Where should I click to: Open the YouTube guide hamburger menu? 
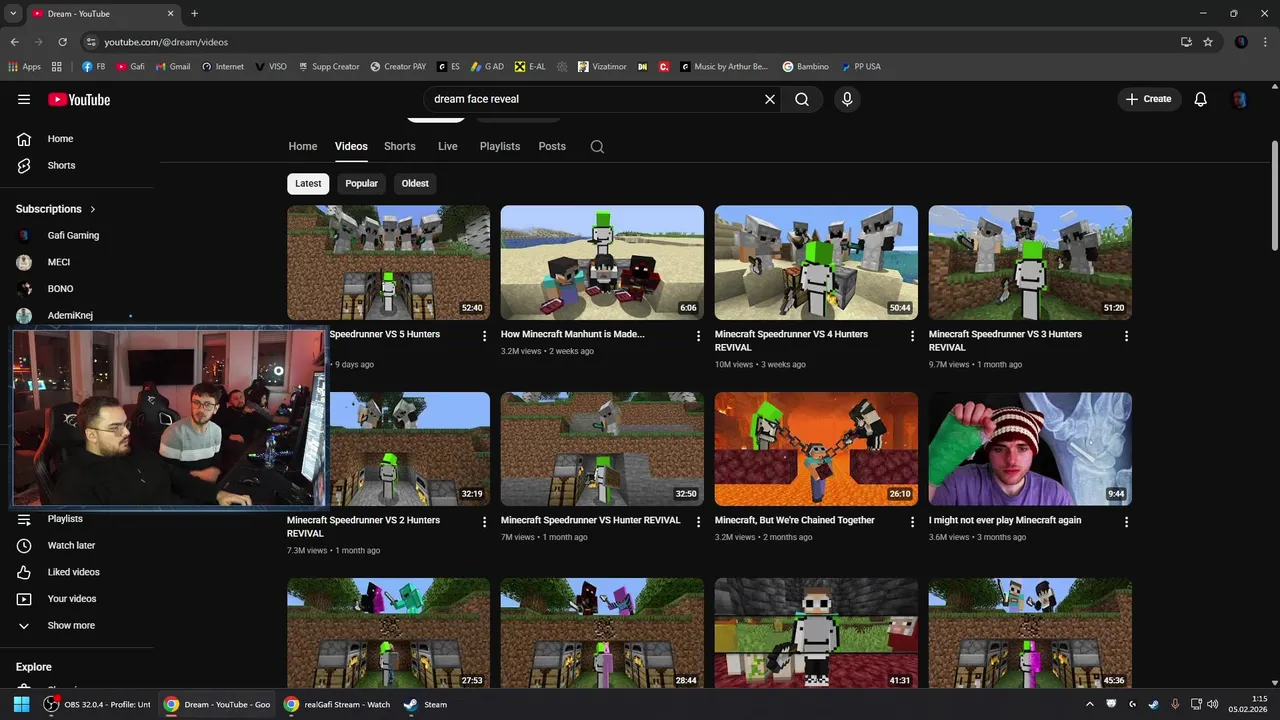[24, 99]
